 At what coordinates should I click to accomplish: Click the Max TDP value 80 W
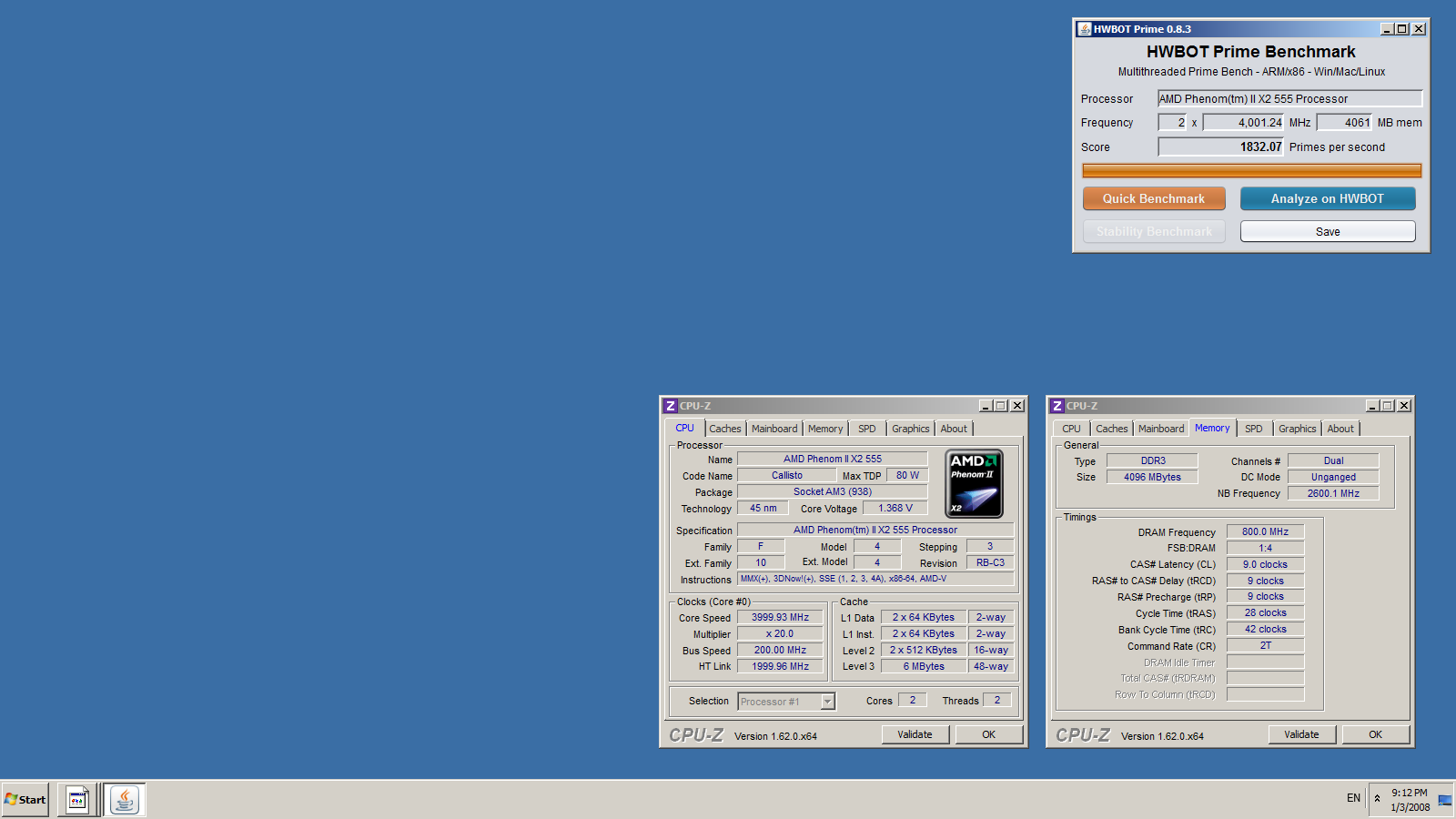(907, 475)
